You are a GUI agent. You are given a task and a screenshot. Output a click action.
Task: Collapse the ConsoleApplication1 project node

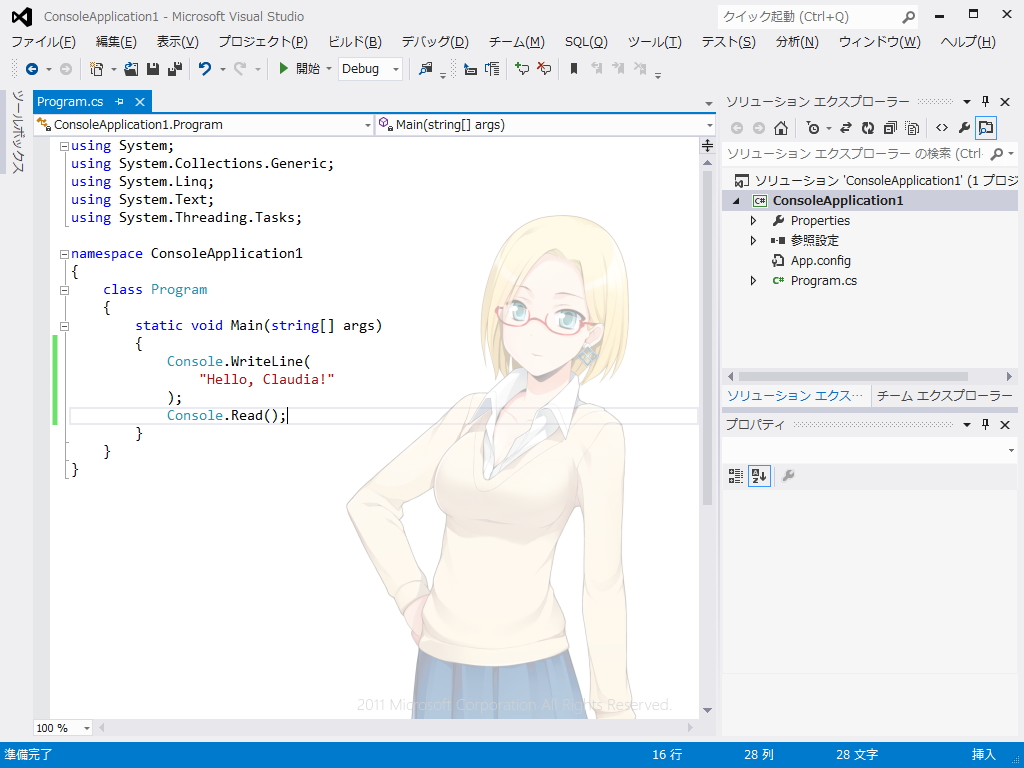click(737, 201)
